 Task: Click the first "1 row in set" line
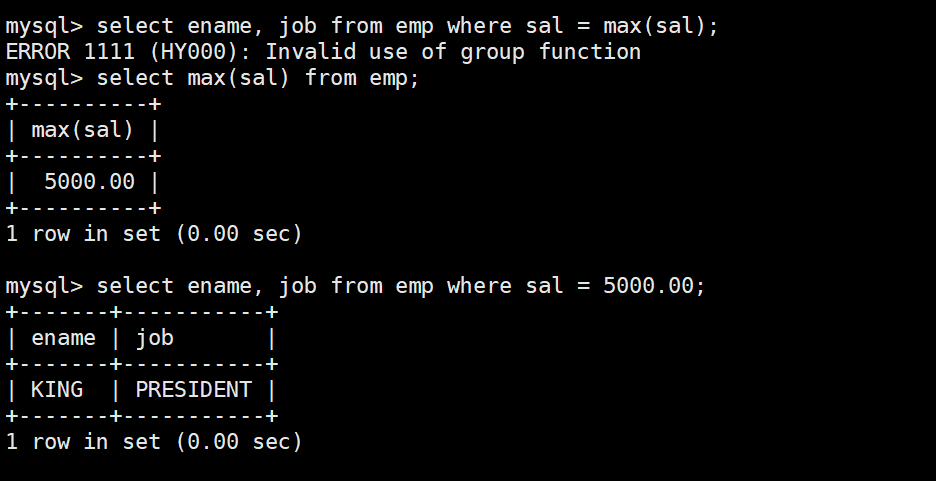[153, 234]
